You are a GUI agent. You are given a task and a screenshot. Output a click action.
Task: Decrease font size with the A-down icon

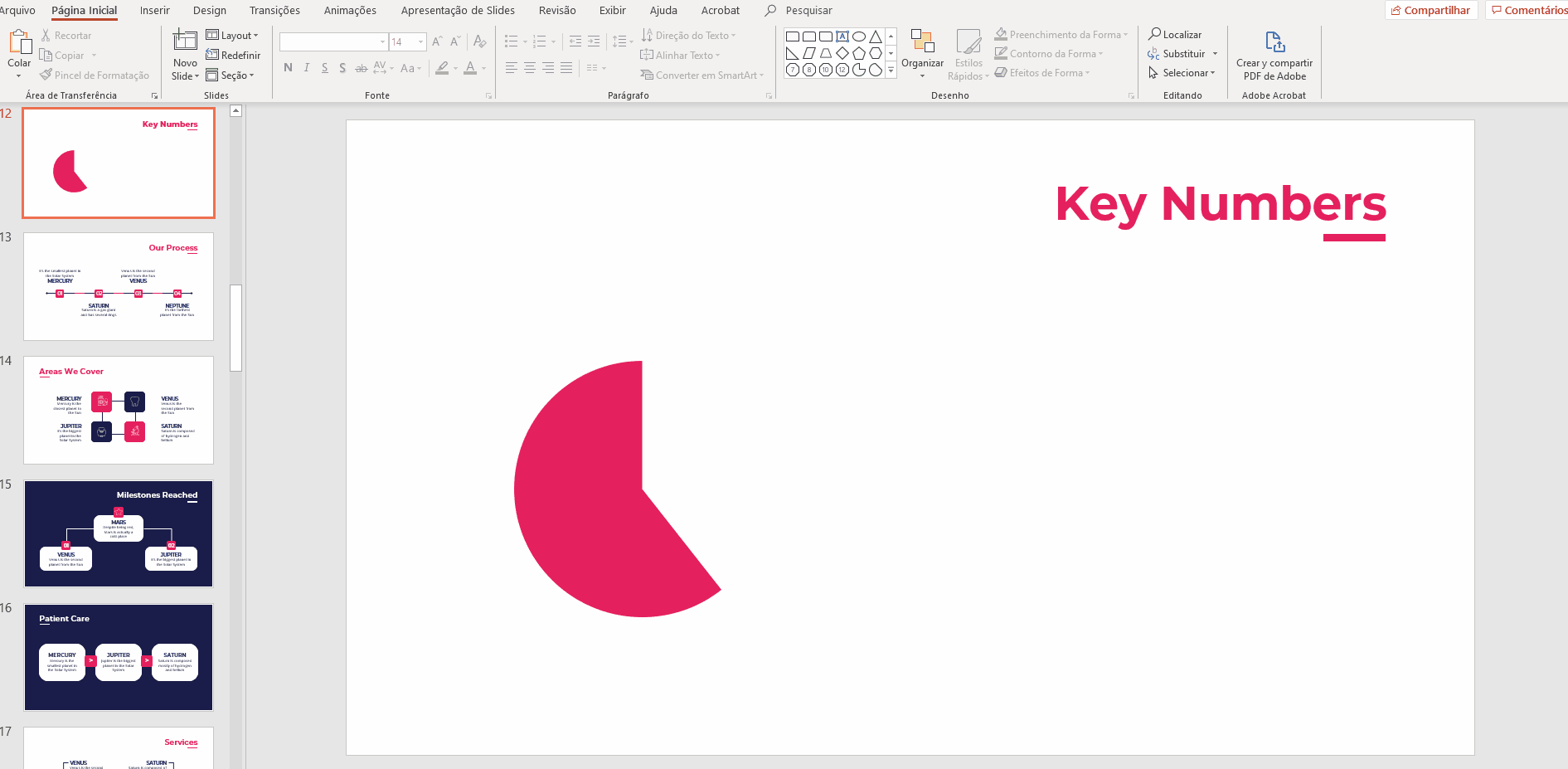click(x=455, y=41)
